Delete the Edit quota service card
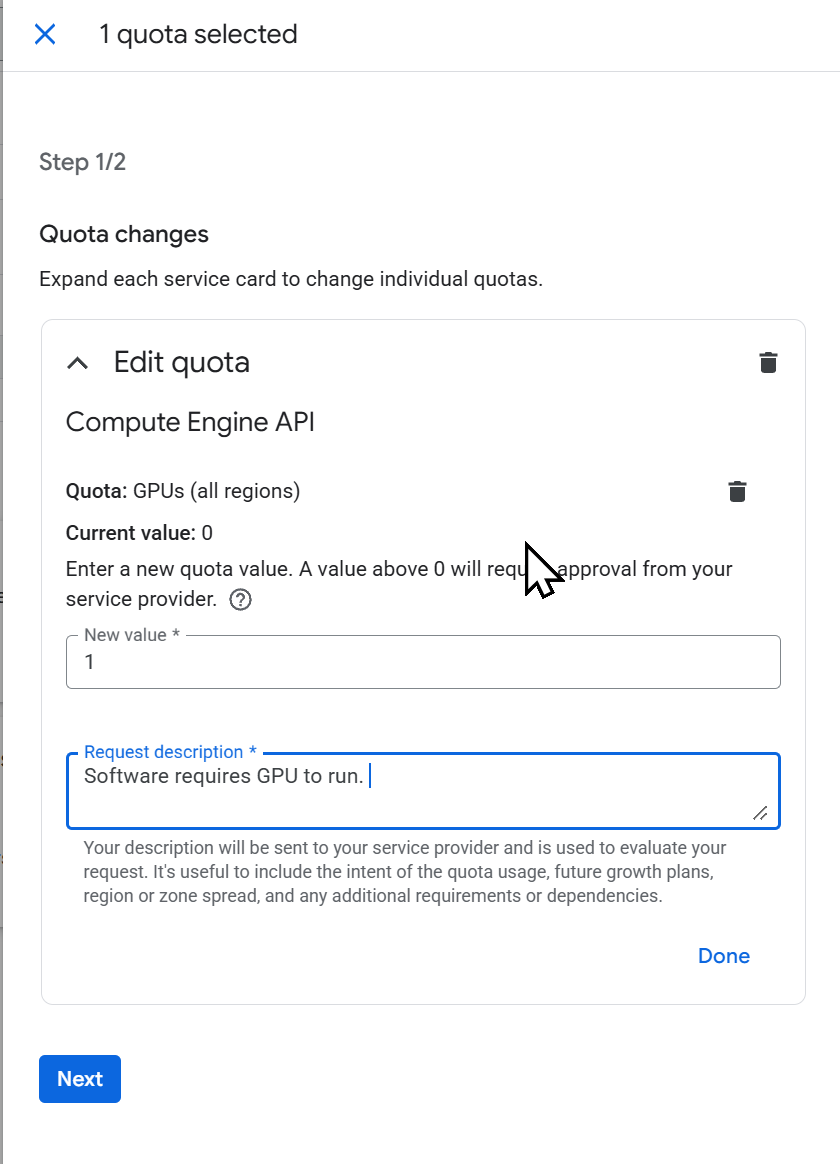 pyautogui.click(x=768, y=362)
